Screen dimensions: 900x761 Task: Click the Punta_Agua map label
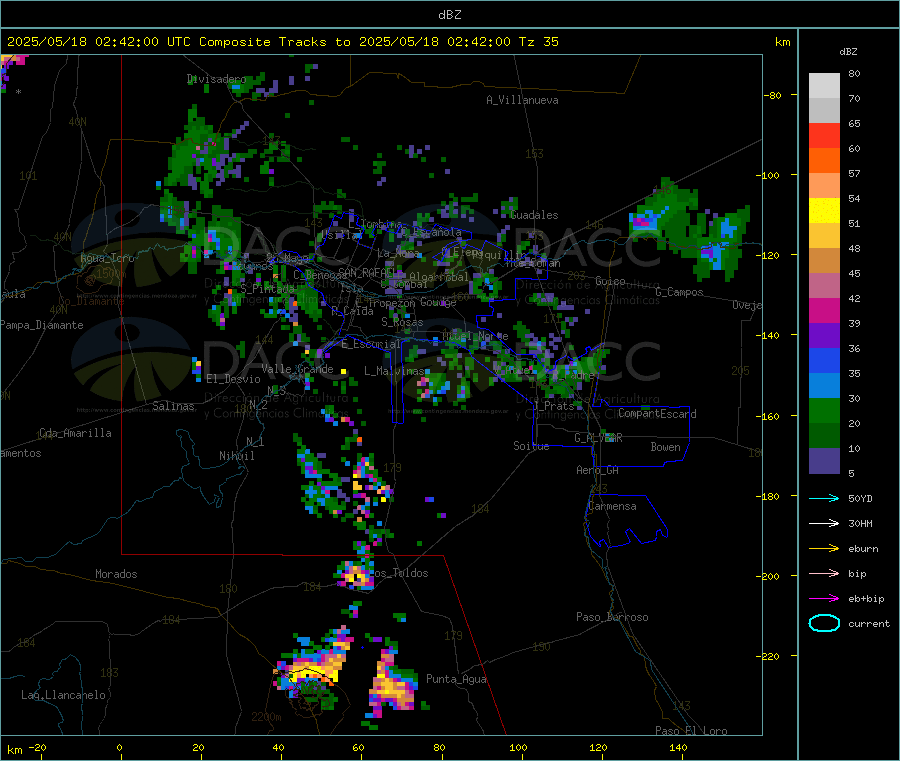(456, 679)
